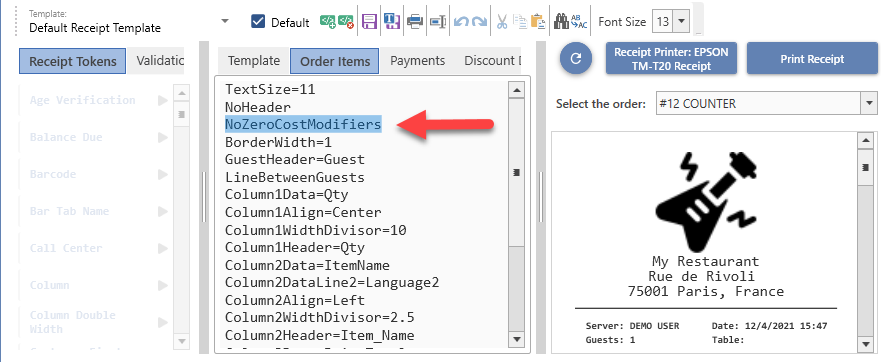Image resolution: width=881 pixels, height=362 pixels.
Task: Open the Template selection dropdown arrow
Action: pos(225,21)
